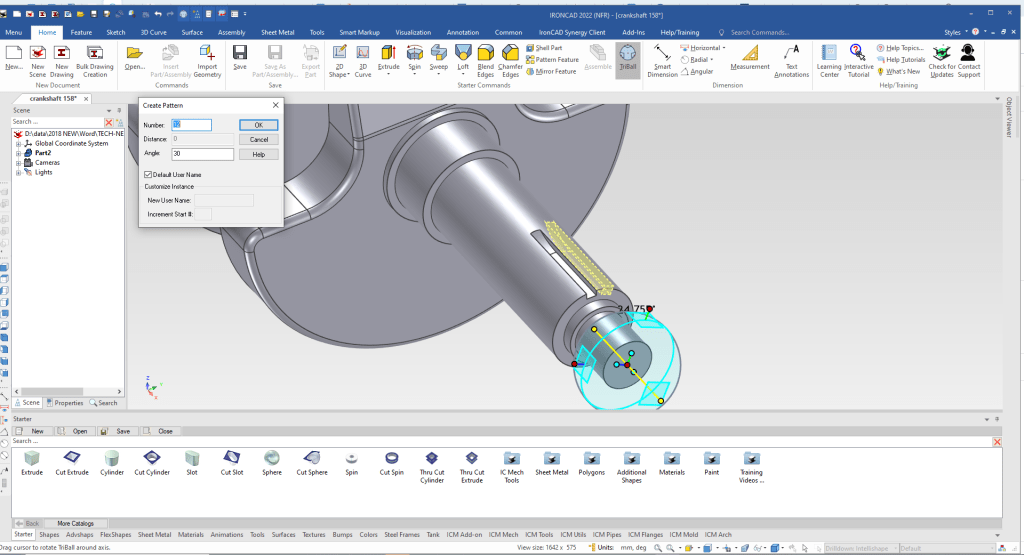The image size is (1024, 555).
Task: Click the Angle input field
Action: (x=202, y=154)
